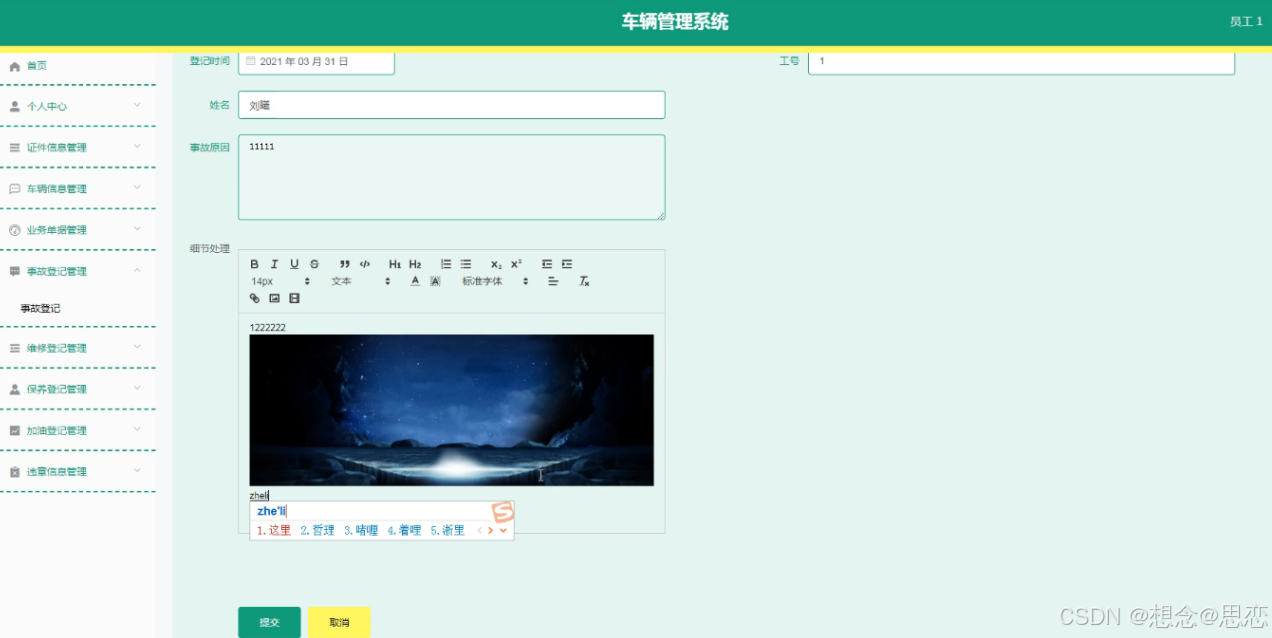Increase indent in editor
Viewport: 1272px width, 638px height.
(567, 264)
